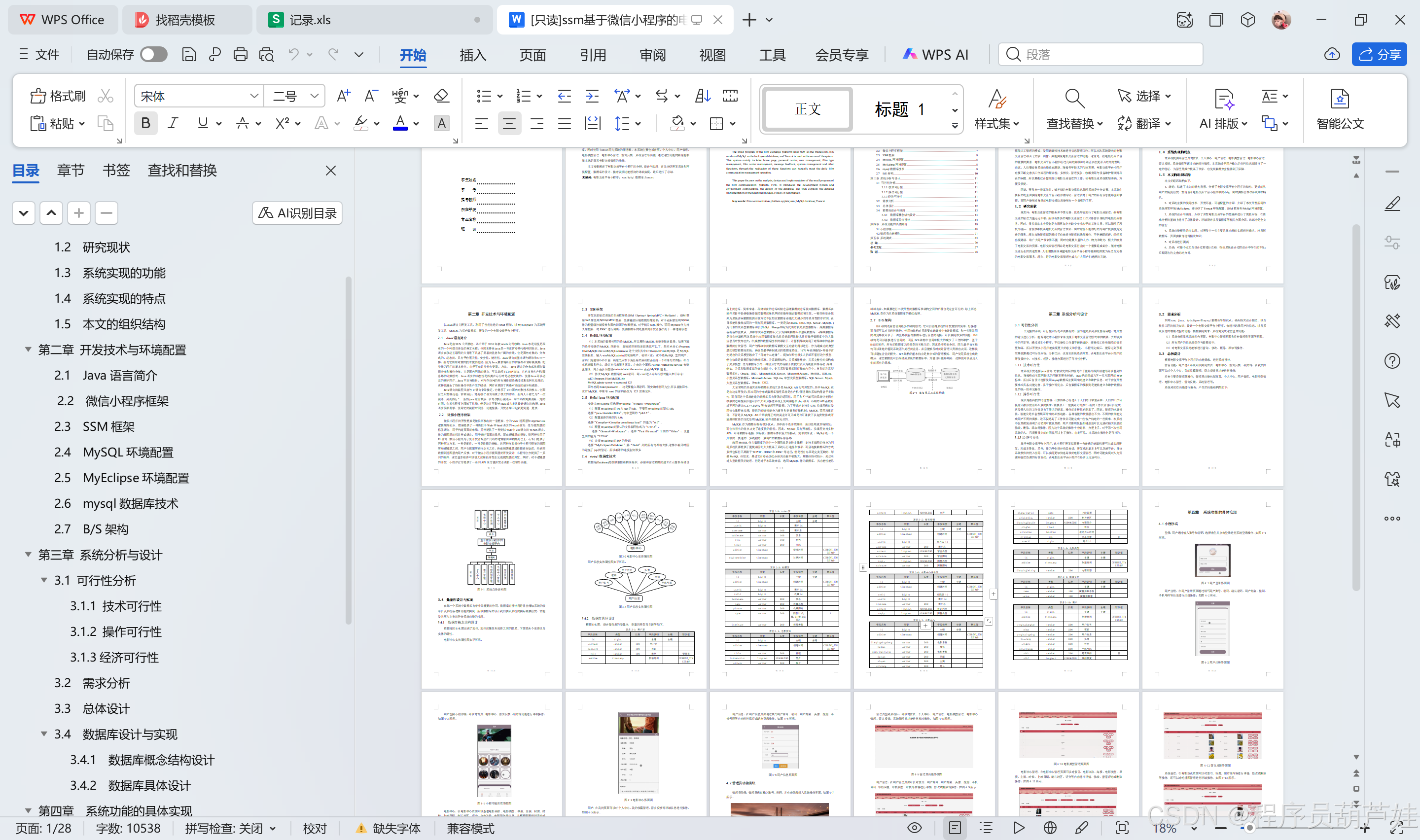Click the slideshow play icon in status bar

pyautogui.click(x=1019, y=828)
